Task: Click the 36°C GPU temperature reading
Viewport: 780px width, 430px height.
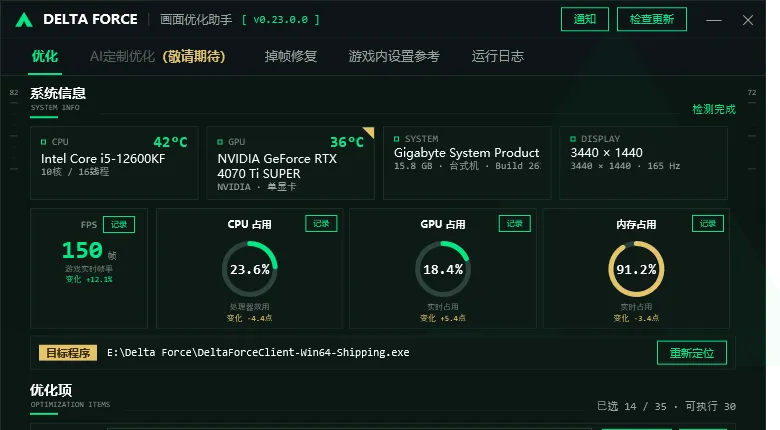Action: click(347, 142)
